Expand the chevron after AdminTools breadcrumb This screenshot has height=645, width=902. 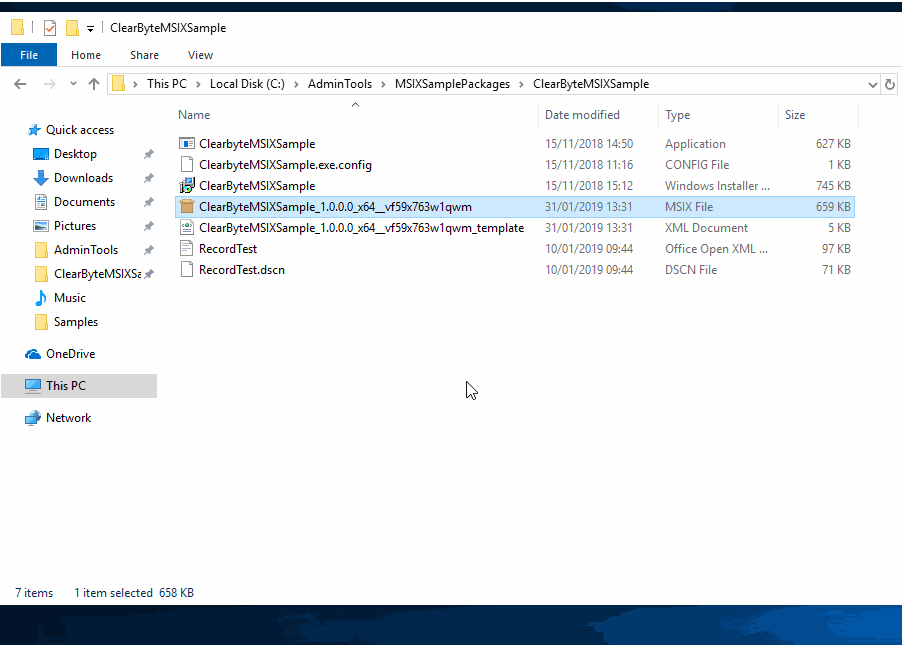(x=383, y=85)
